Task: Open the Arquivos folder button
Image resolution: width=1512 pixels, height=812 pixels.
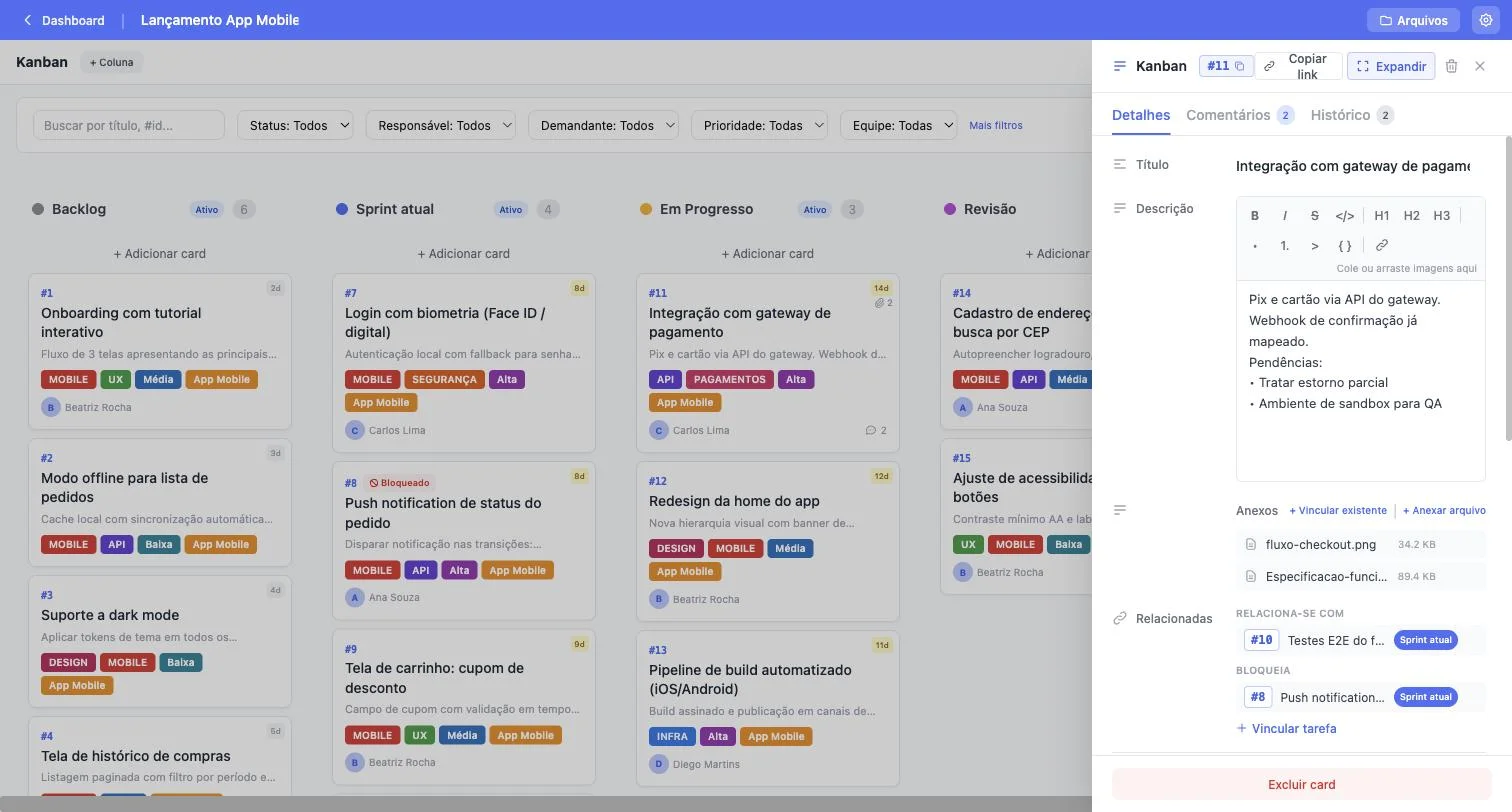Action: 1413,20
